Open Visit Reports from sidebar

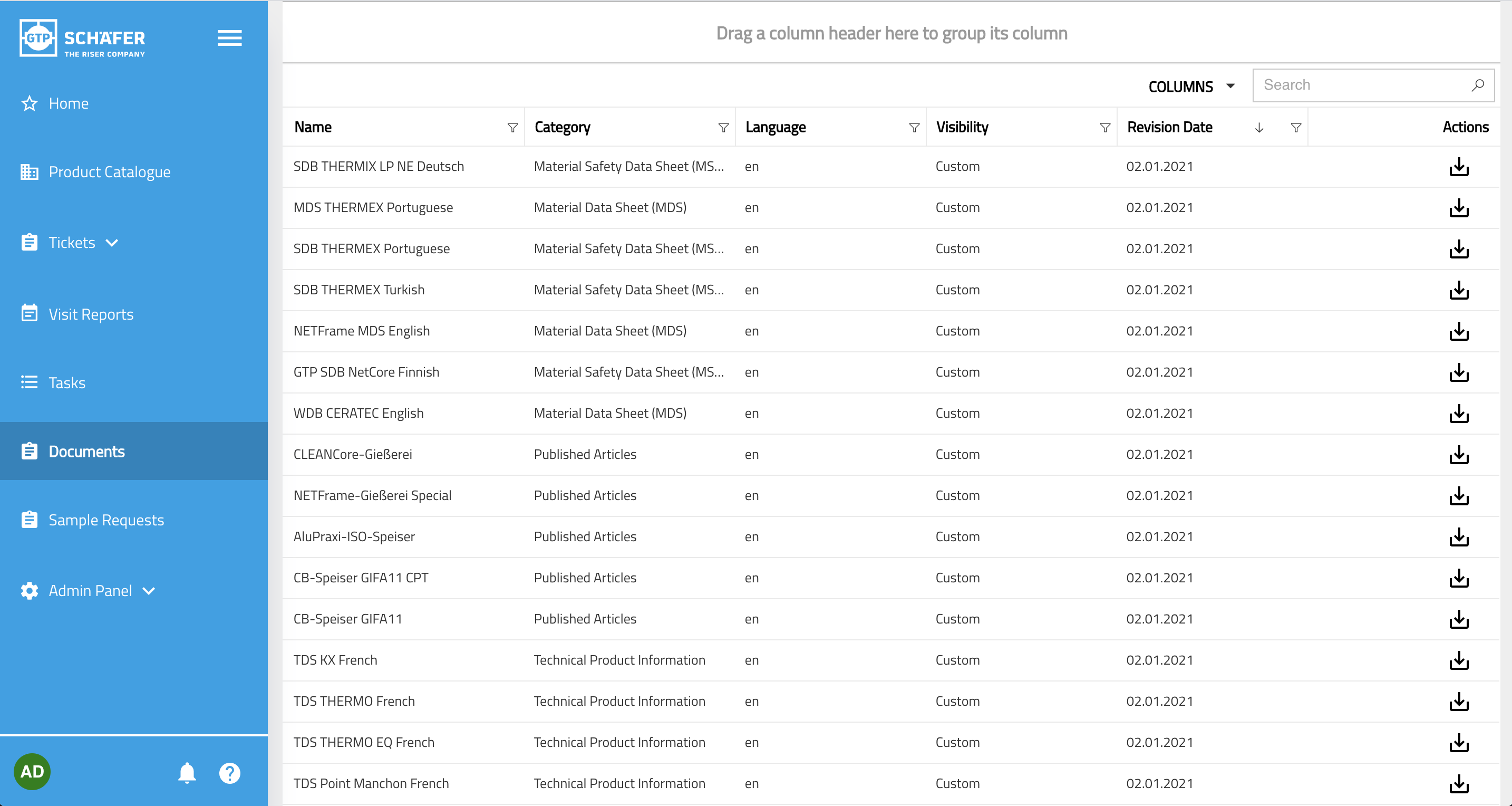(91, 314)
